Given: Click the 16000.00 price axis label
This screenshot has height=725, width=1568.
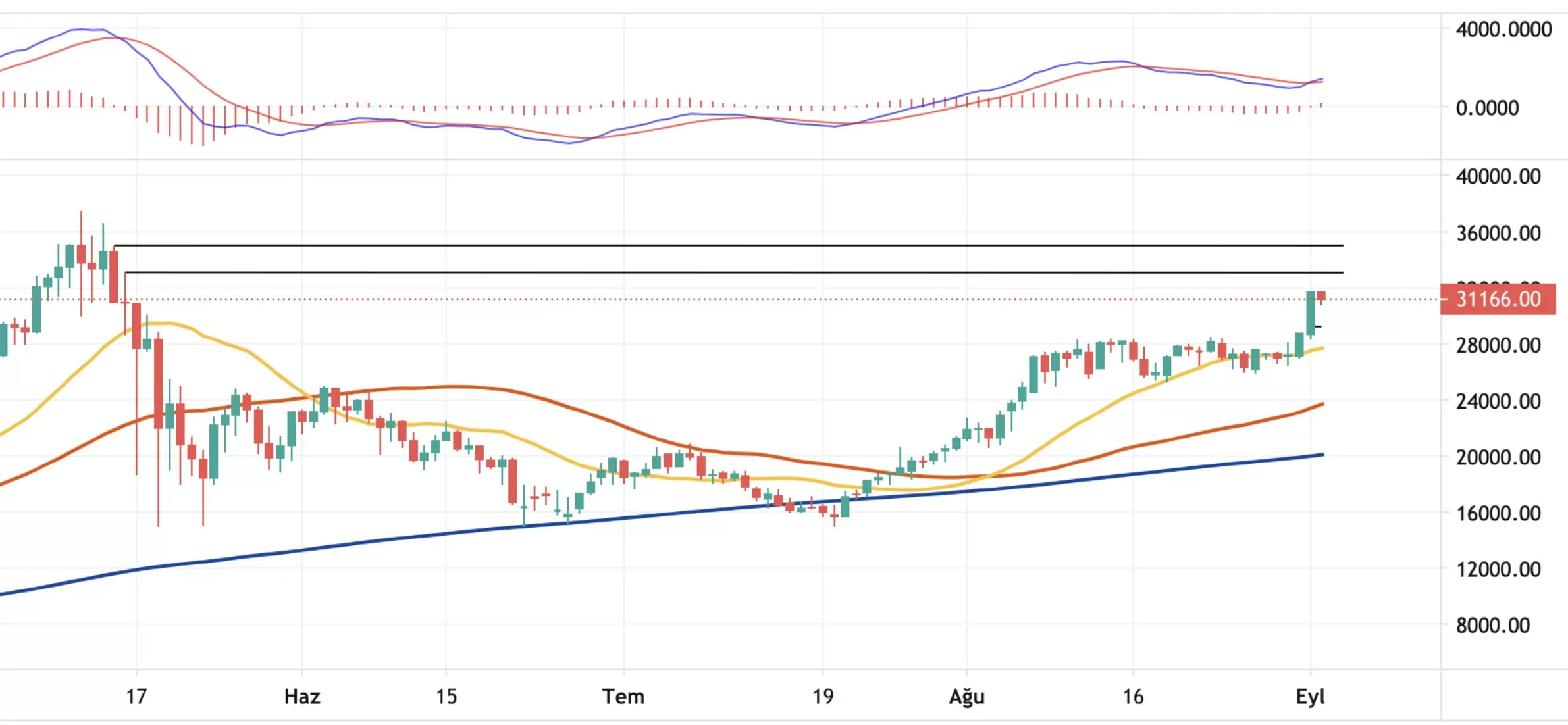Looking at the screenshot, I should [1498, 512].
